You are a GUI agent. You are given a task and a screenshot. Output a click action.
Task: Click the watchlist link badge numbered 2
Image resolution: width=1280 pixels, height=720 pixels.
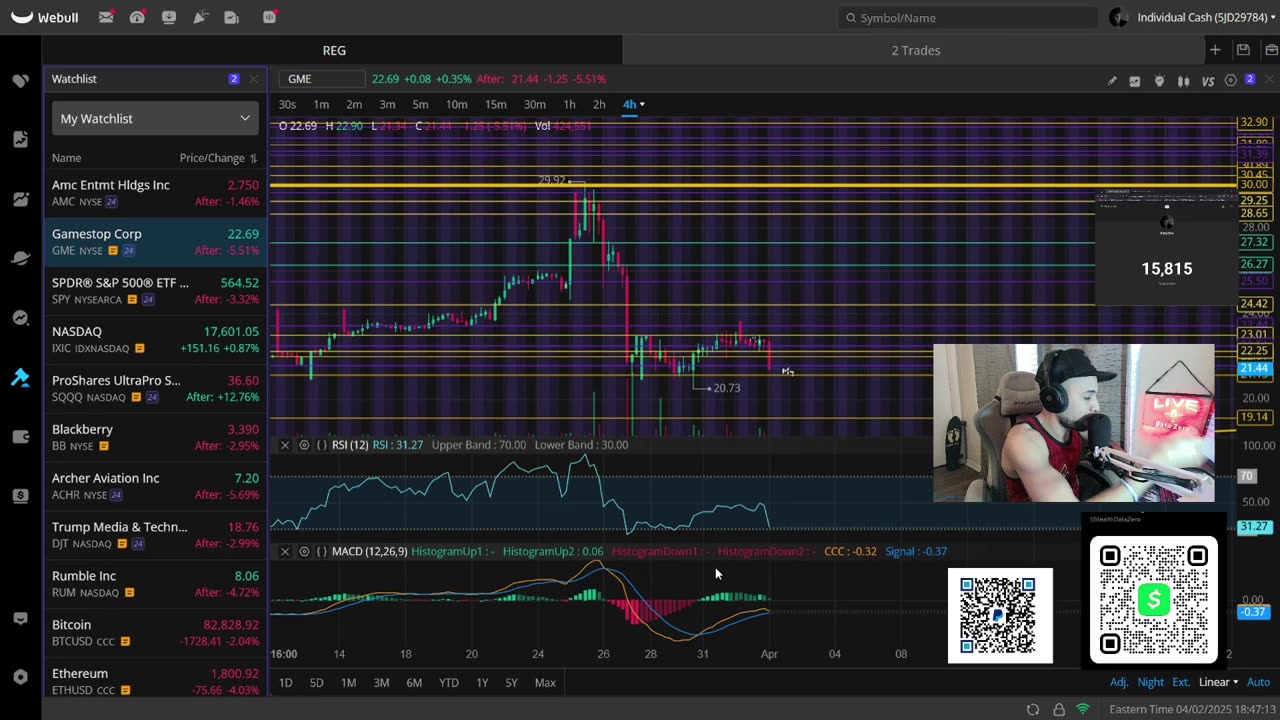coord(234,79)
